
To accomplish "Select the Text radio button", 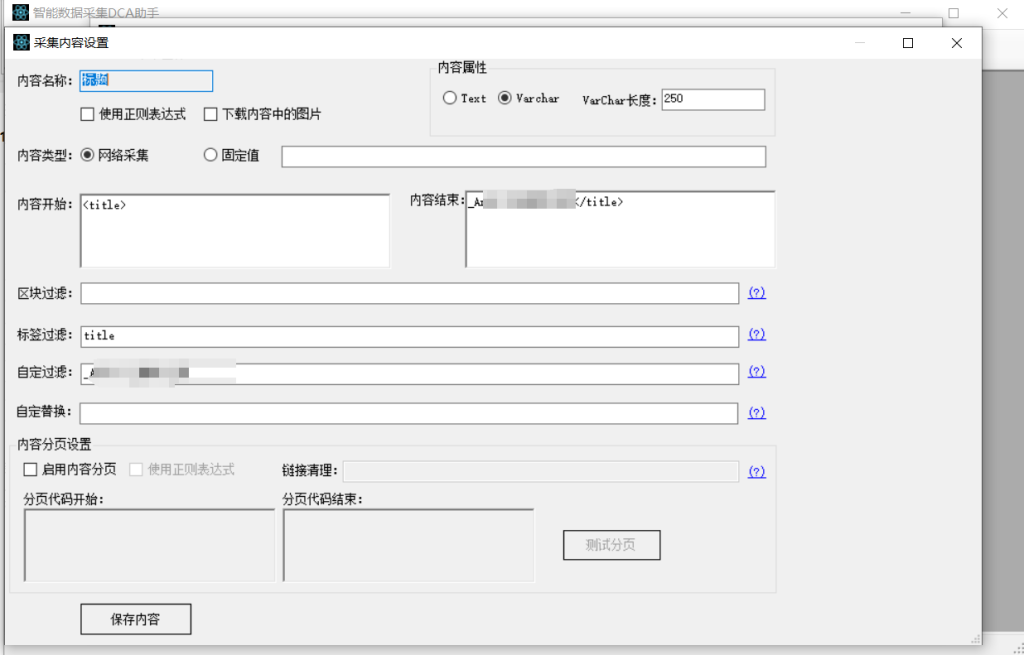I will [x=450, y=98].
